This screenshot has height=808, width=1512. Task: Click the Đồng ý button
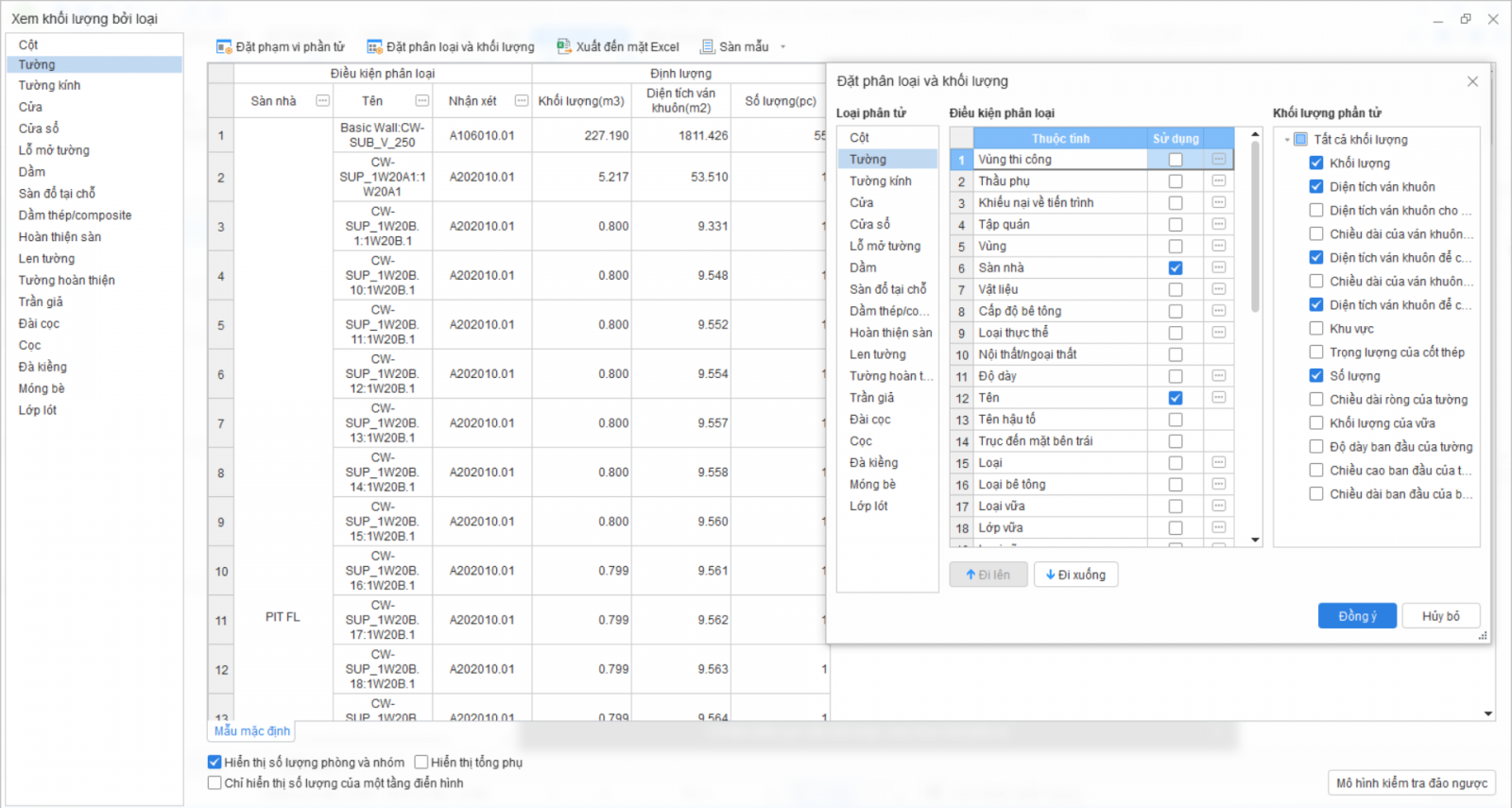click(1357, 616)
